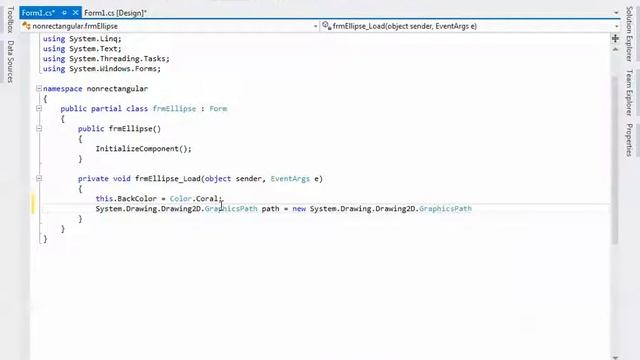This screenshot has width=640, height=360.
Task: Open the frmEllipse_Load member dropdown
Action: (616, 27)
